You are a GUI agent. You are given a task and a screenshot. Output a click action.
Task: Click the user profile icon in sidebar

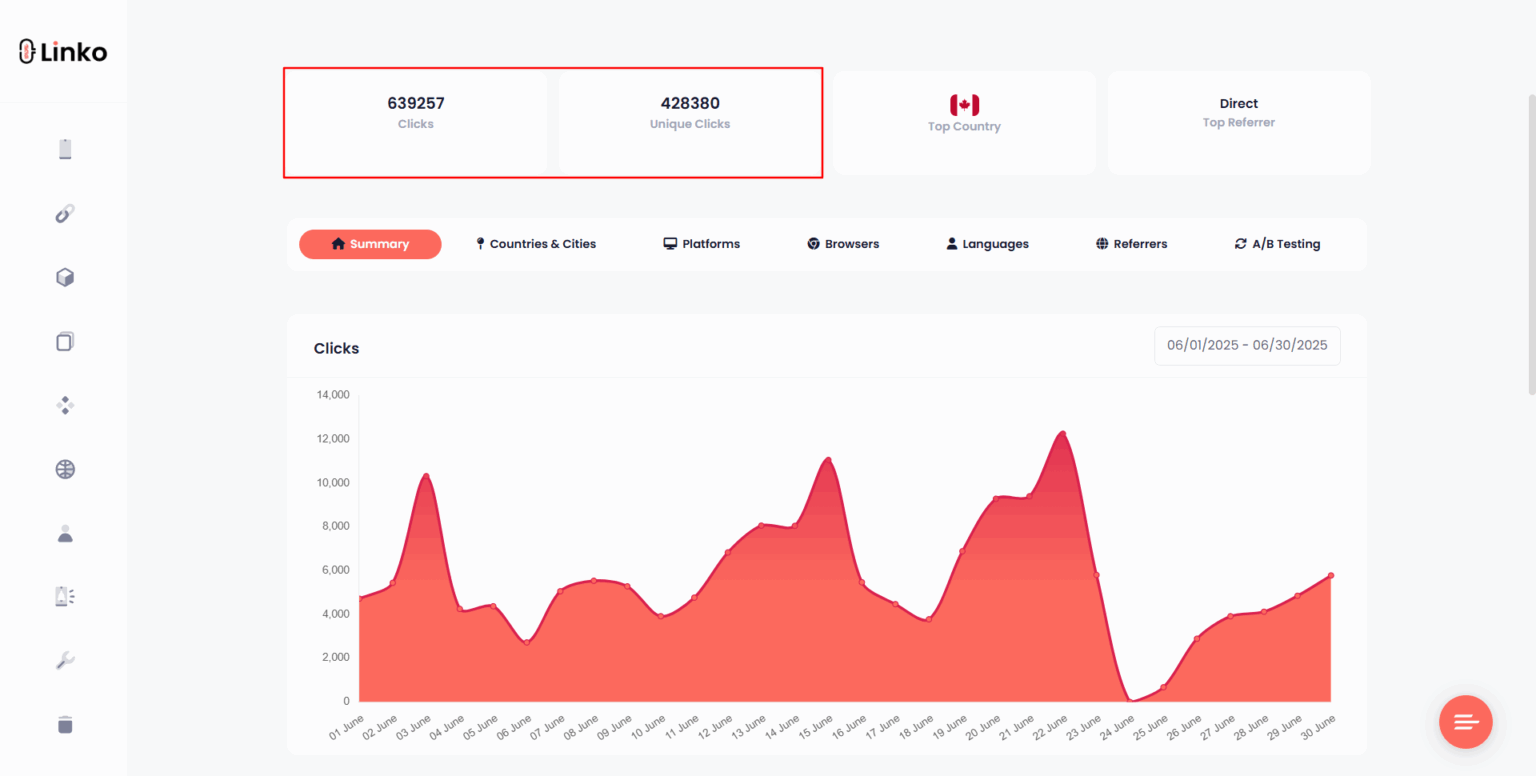tap(65, 533)
